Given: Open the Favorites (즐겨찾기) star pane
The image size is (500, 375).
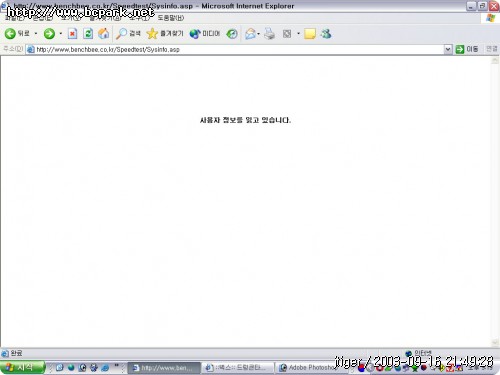Looking at the screenshot, I should click(165, 33).
